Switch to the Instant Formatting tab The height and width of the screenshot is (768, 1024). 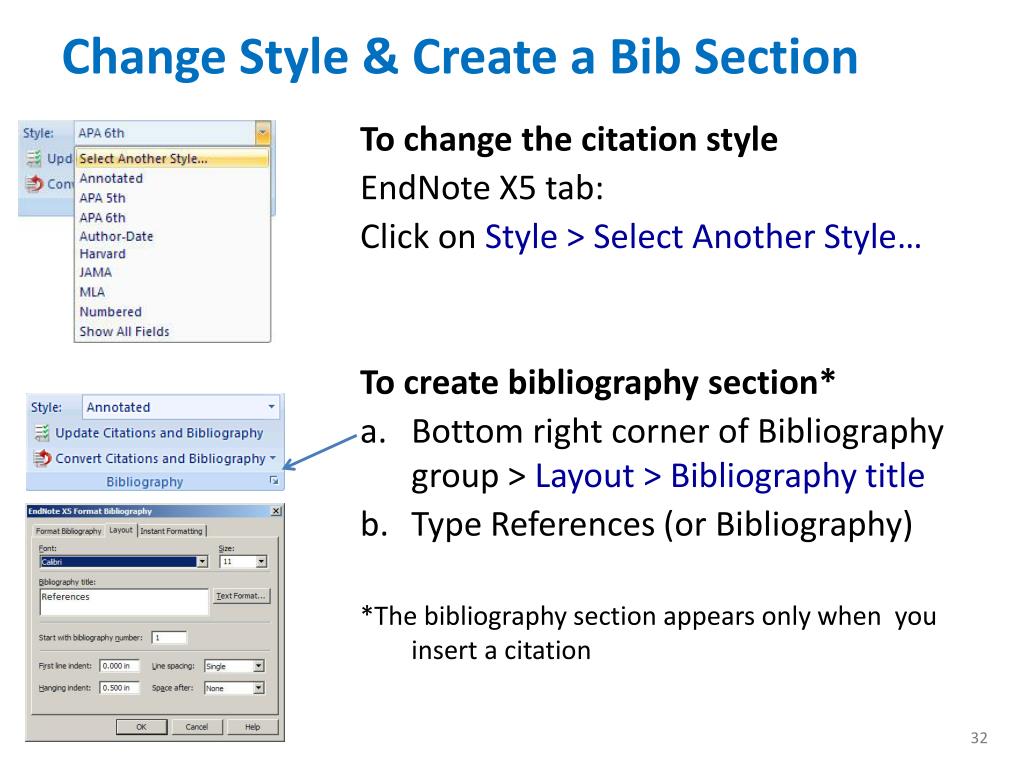pyautogui.click(x=172, y=531)
